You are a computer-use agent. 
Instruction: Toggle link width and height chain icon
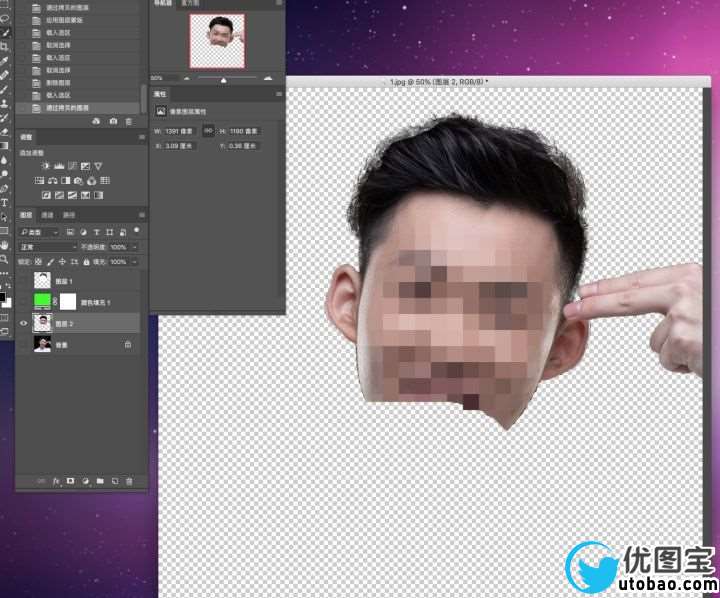(208, 131)
